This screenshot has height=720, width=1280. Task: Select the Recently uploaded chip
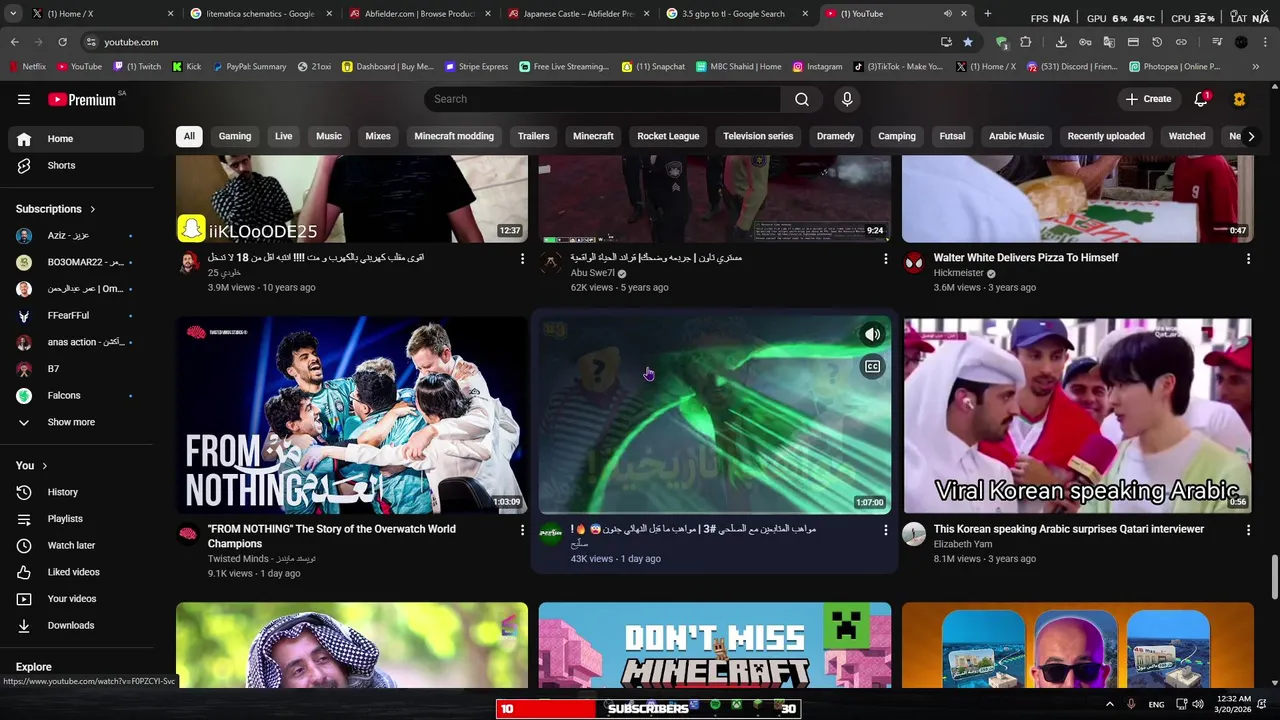[x=1106, y=136]
